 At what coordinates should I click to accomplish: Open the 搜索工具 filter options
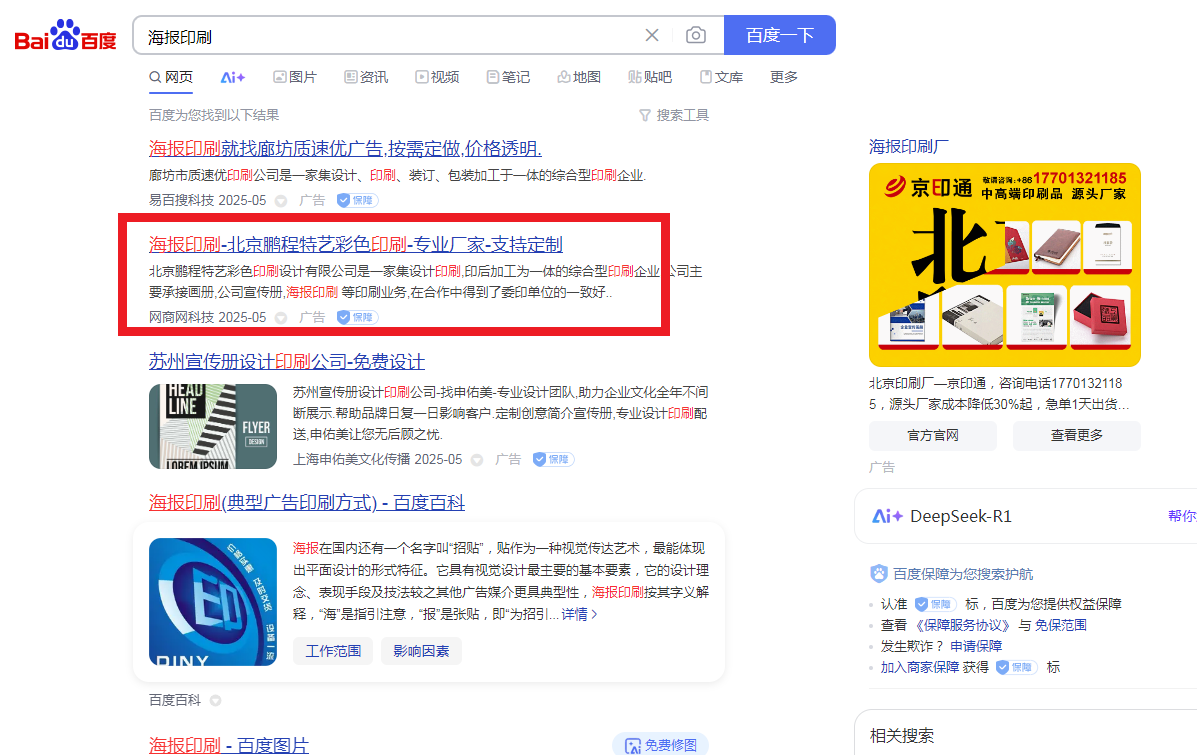[673, 115]
